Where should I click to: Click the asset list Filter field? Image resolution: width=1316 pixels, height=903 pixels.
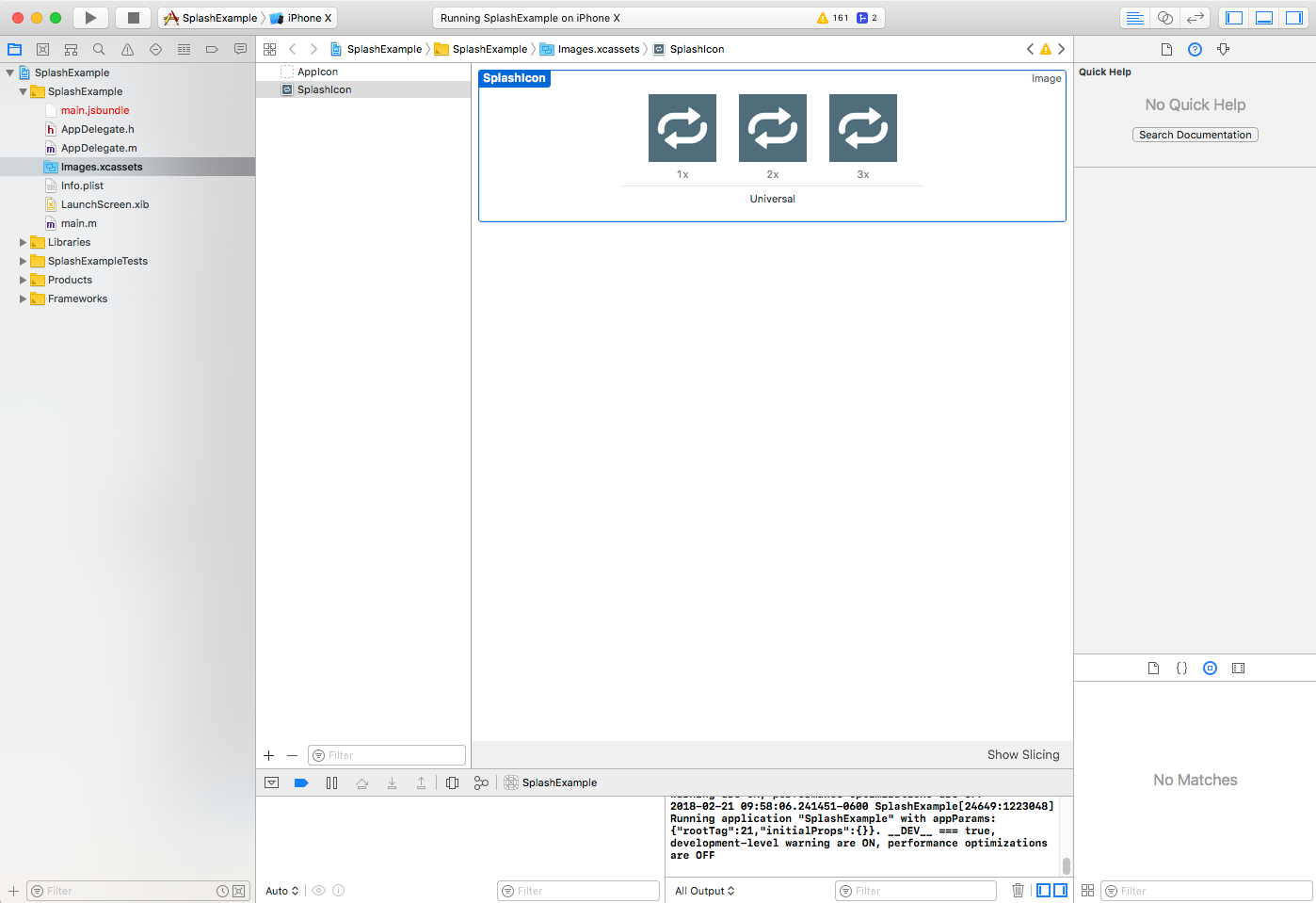[387, 755]
